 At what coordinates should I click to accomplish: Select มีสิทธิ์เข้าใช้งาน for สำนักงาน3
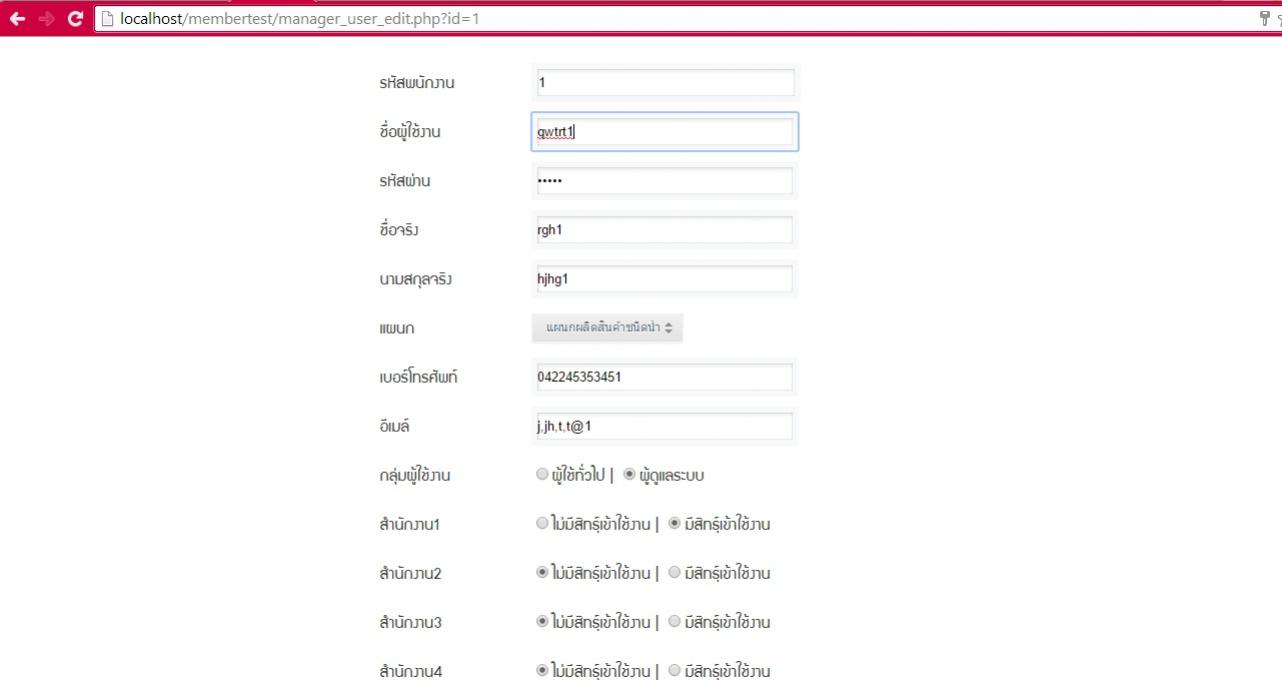(675, 621)
